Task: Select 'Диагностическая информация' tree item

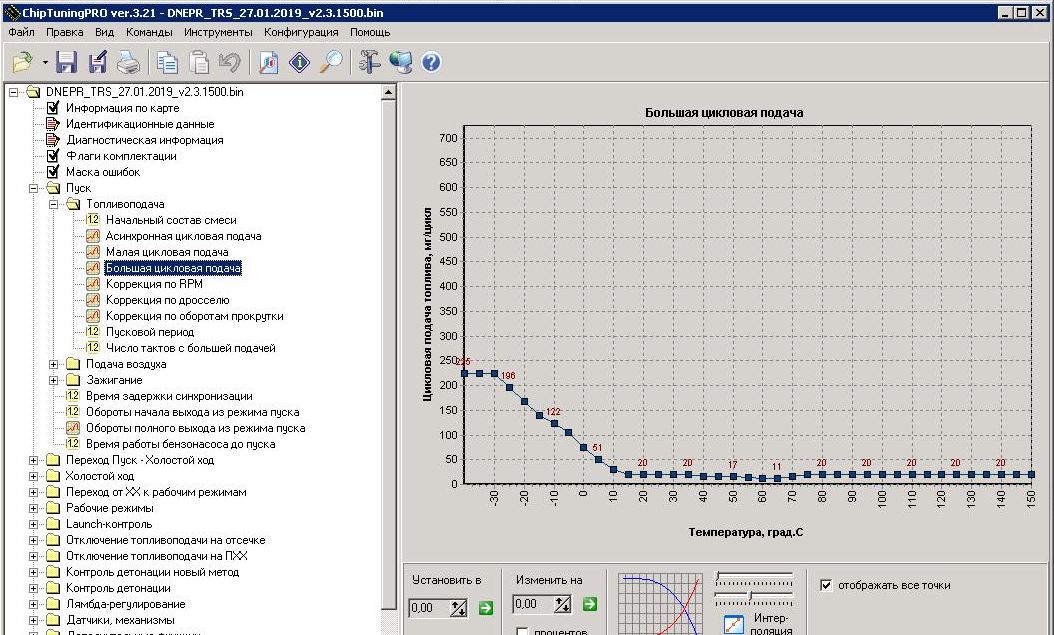Action: (x=145, y=140)
